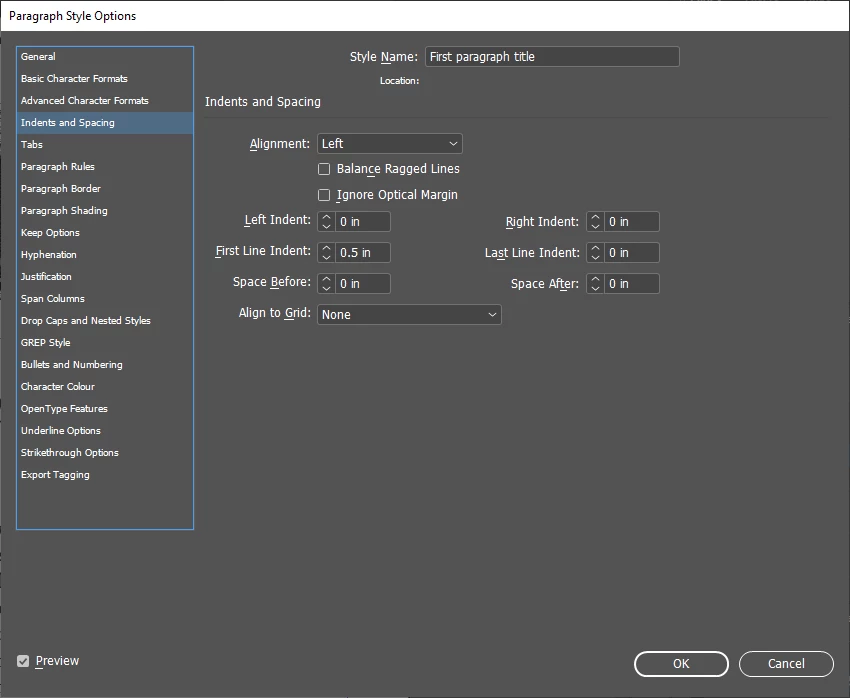Decrease First Line Indent with down arrow
850x698 pixels.
pos(326,257)
